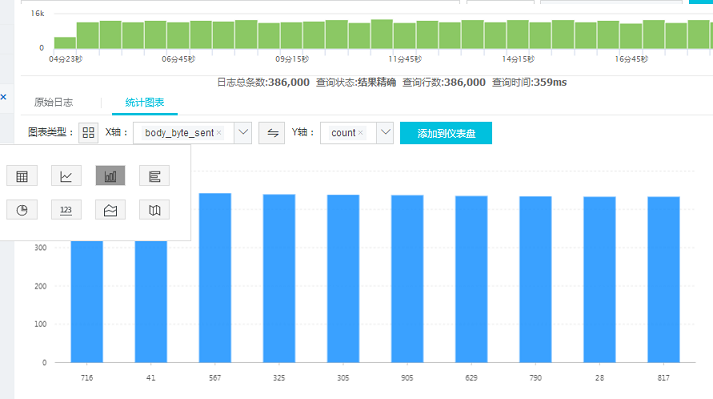Select the table chart type icon

[x=22, y=176]
